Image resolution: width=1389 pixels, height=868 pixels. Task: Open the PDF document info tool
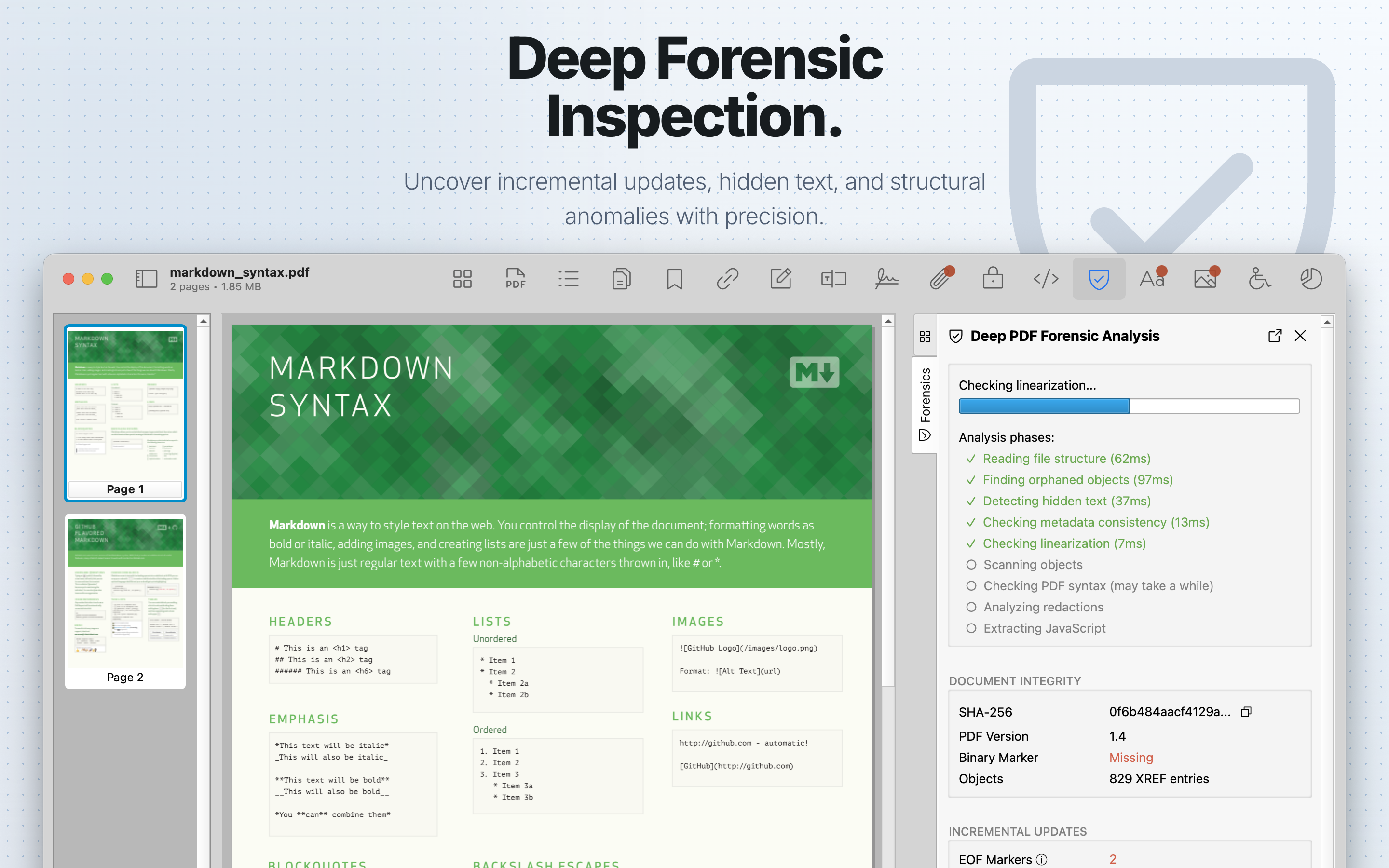click(516, 279)
